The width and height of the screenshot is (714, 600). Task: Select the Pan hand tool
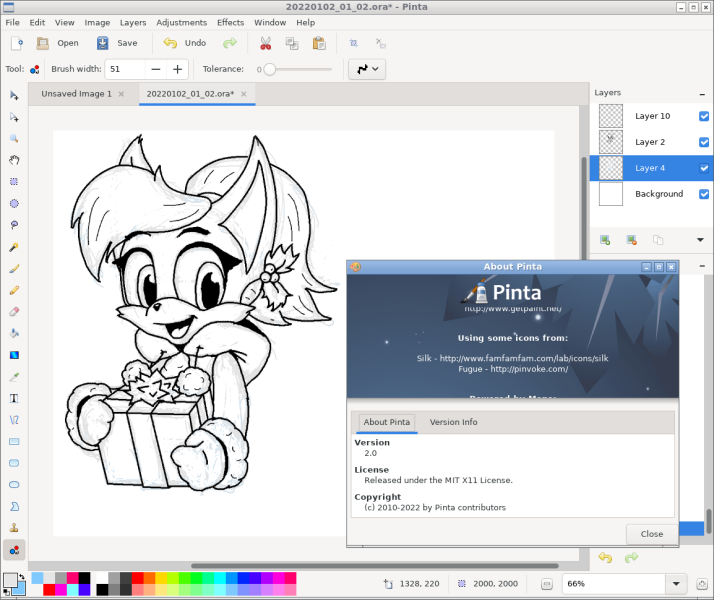14,160
